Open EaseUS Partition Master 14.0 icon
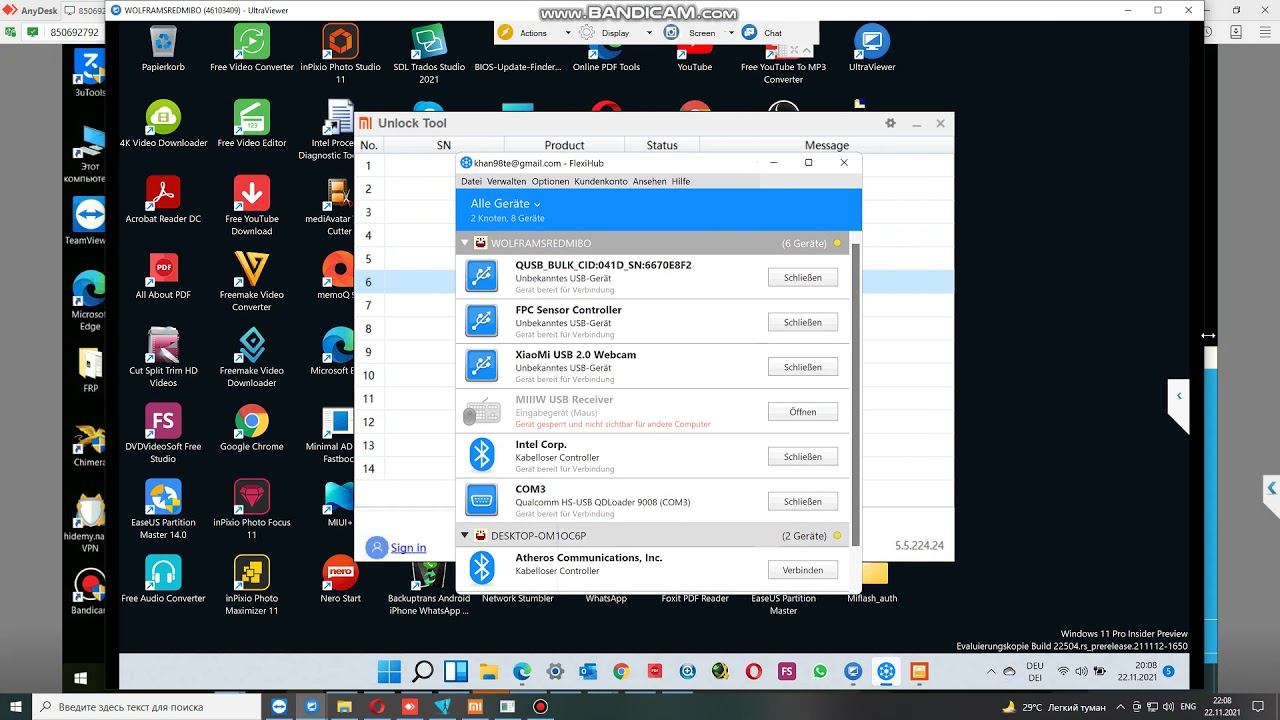The image size is (1280, 720). 163,510
